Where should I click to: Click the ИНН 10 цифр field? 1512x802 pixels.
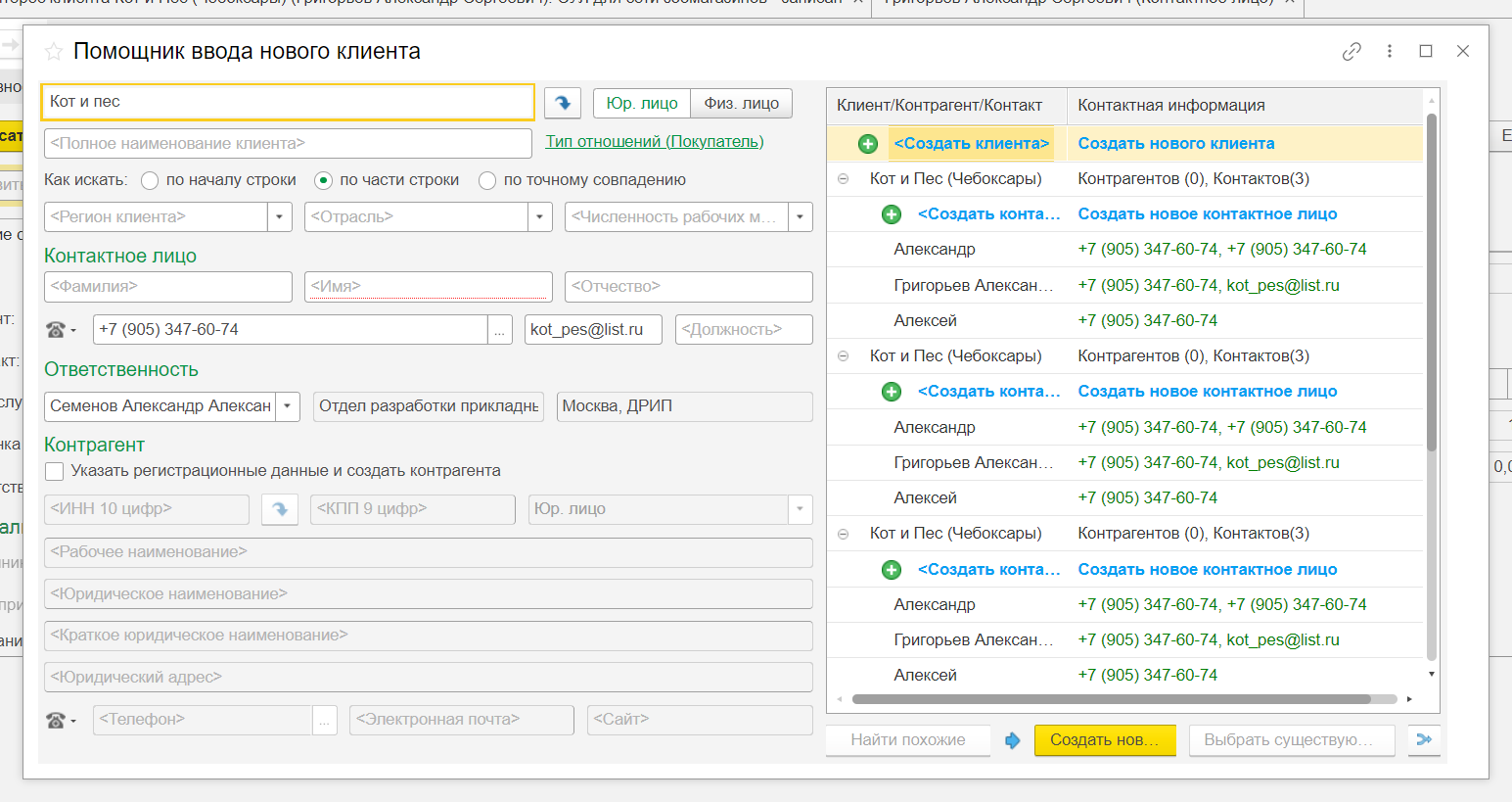pyautogui.click(x=147, y=509)
